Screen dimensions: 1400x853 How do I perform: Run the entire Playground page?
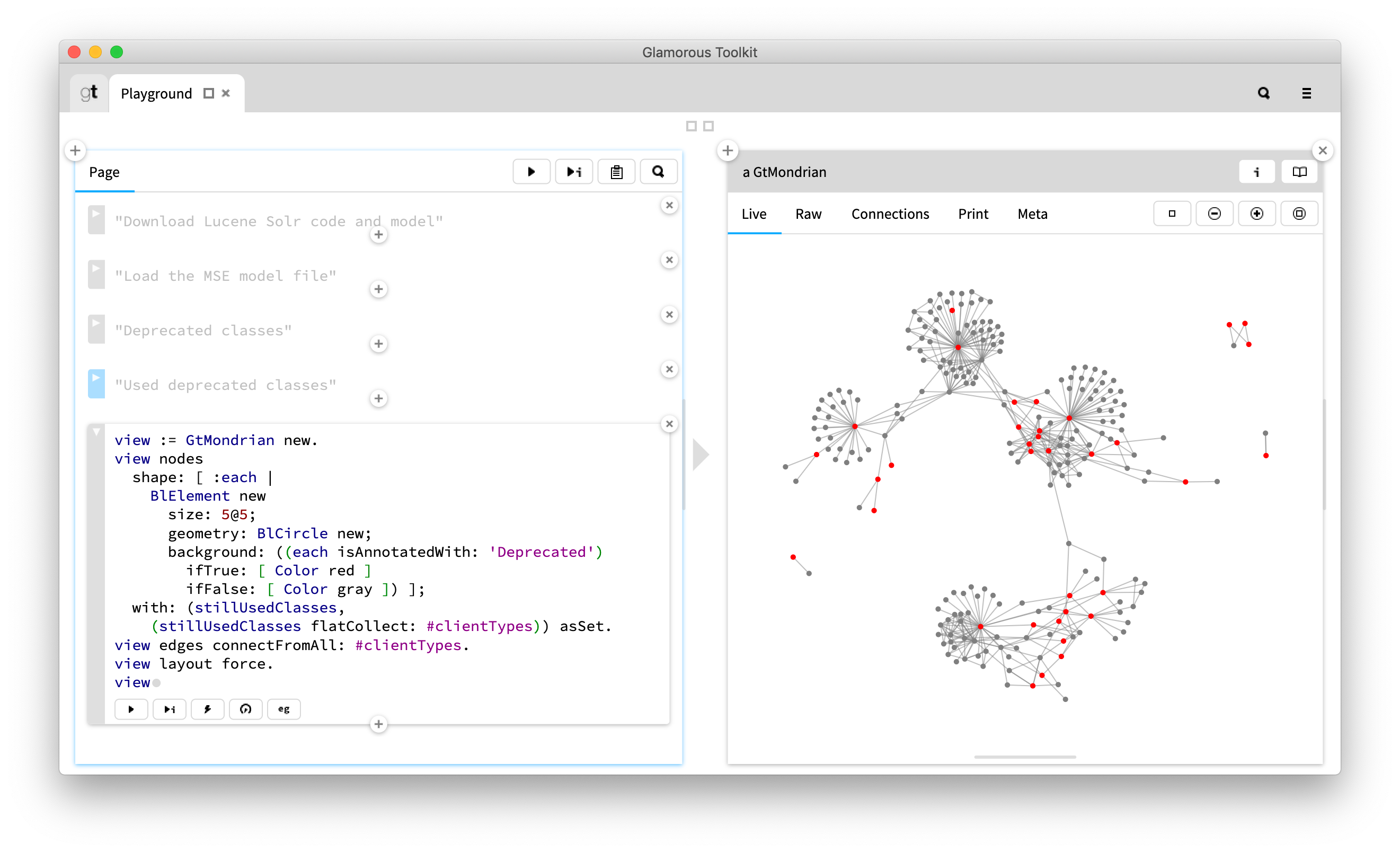[x=531, y=171]
